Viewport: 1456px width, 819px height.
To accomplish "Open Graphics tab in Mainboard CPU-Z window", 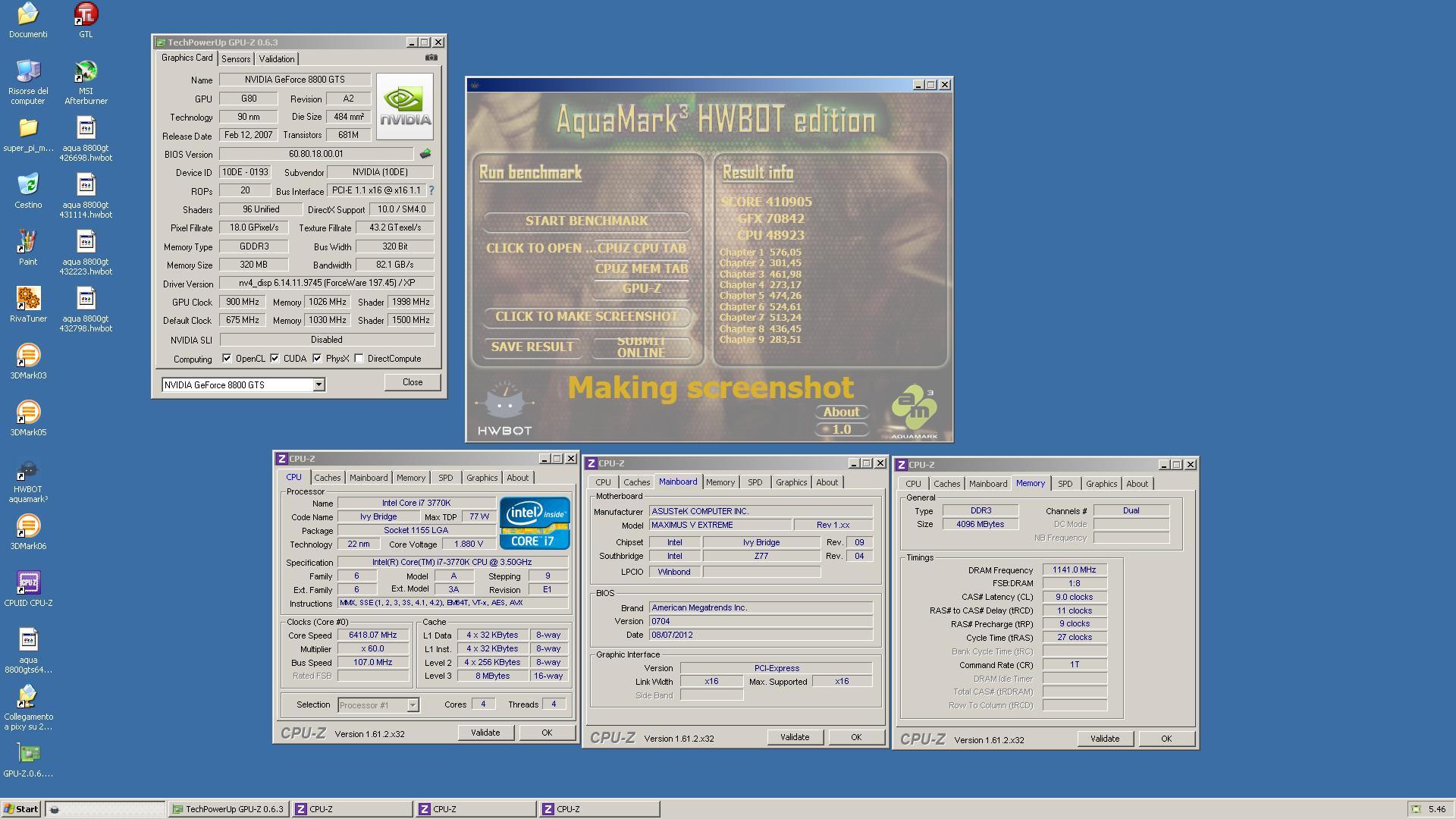I will pos(791,482).
